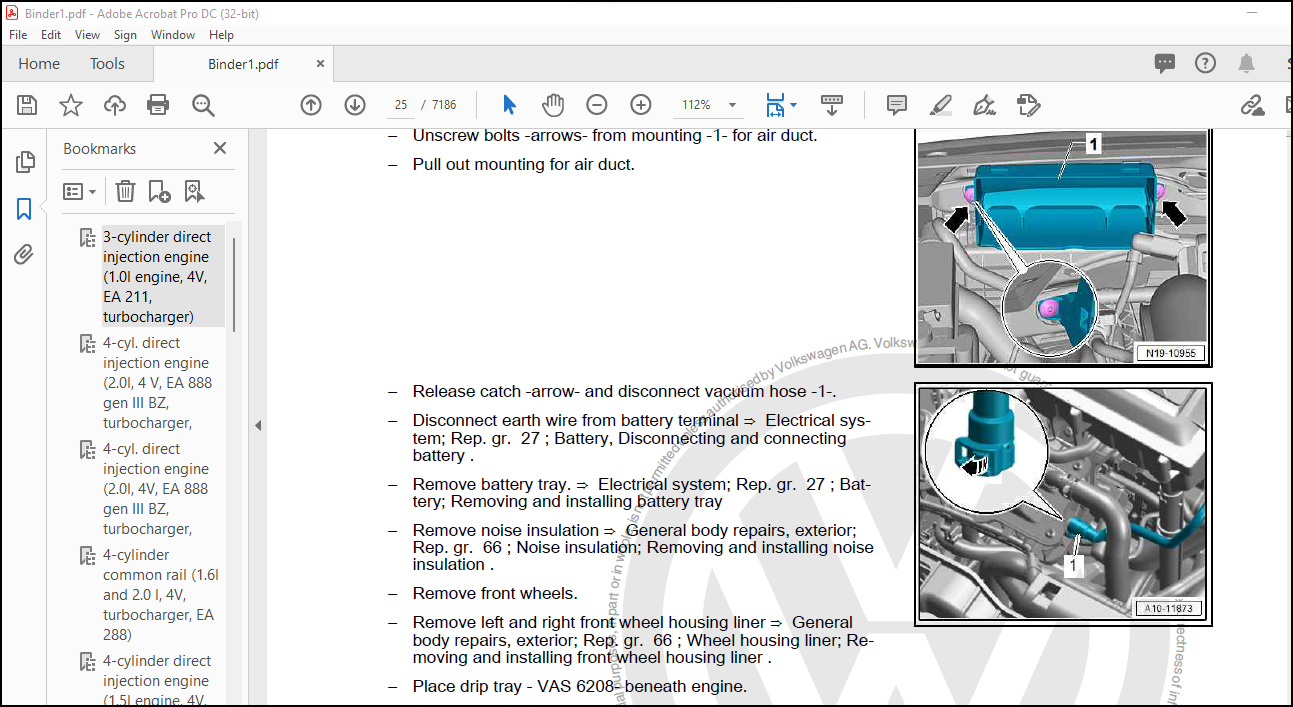Open notifications bell
Image resolution: width=1293 pixels, height=707 pixels.
tap(1246, 63)
